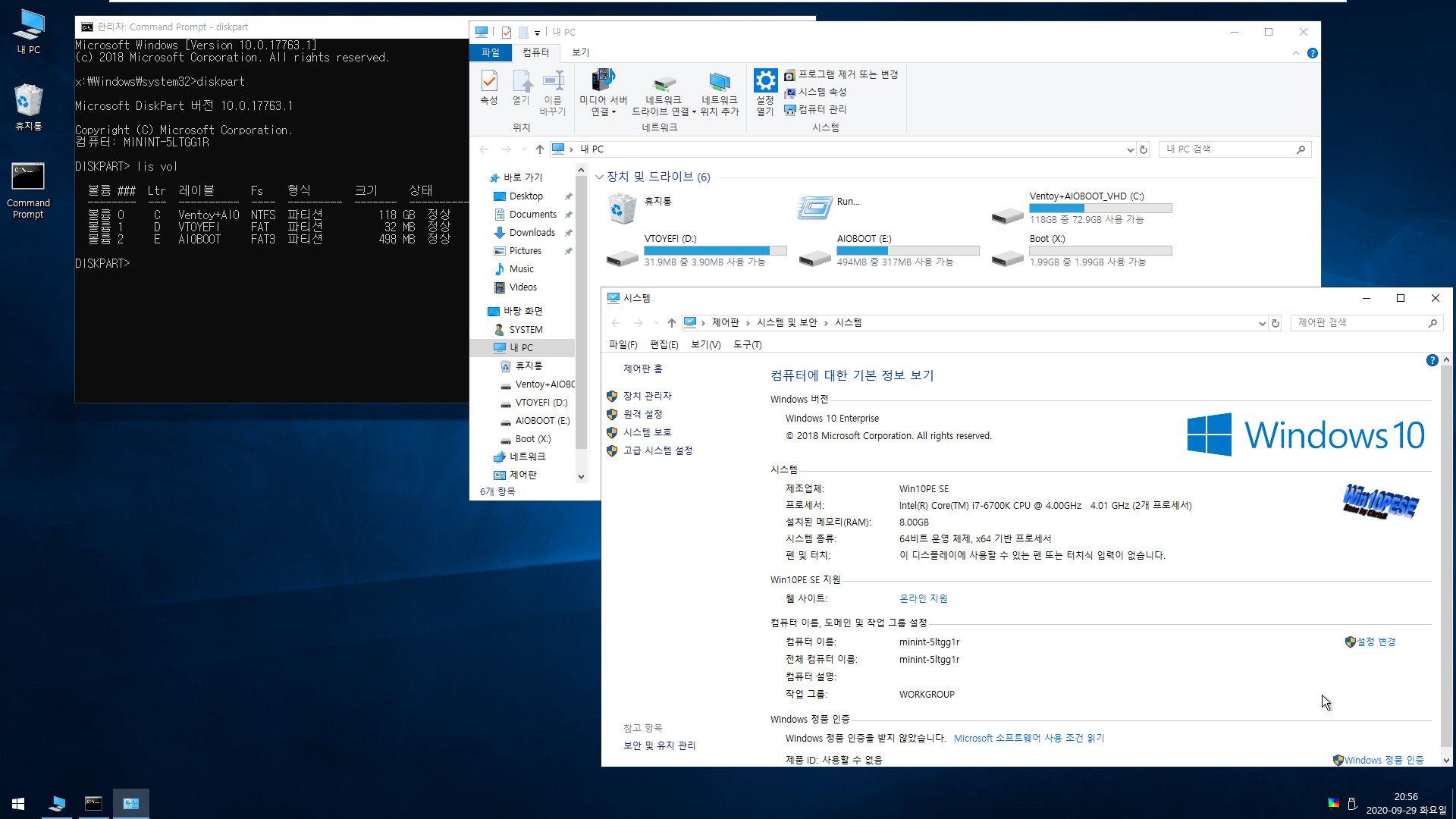Image resolution: width=1456 pixels, height=819 pixels.
Task: Collapse the Explorer ribbon chevron
Action: [1295, 53]
